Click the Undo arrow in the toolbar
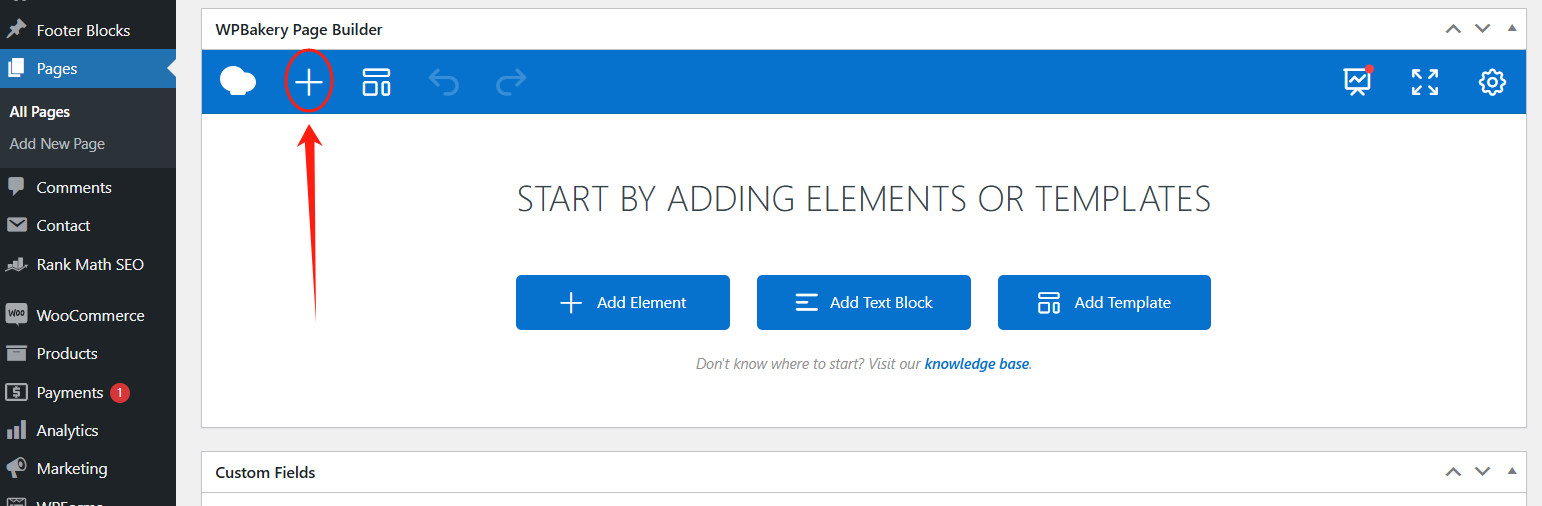This screenshot has height=506, width=1542. 443,82
